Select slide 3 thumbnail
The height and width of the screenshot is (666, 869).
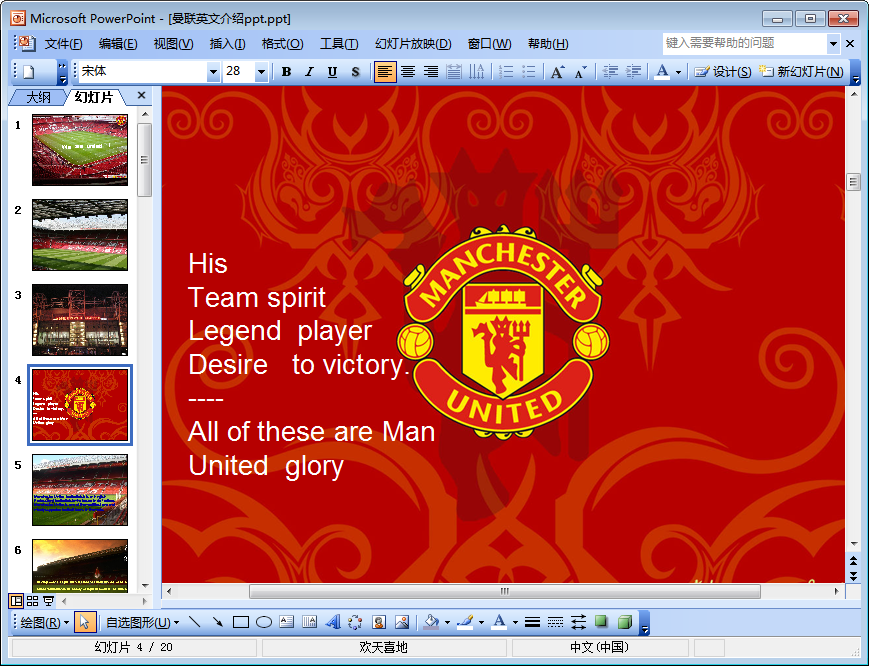(80, 320)
